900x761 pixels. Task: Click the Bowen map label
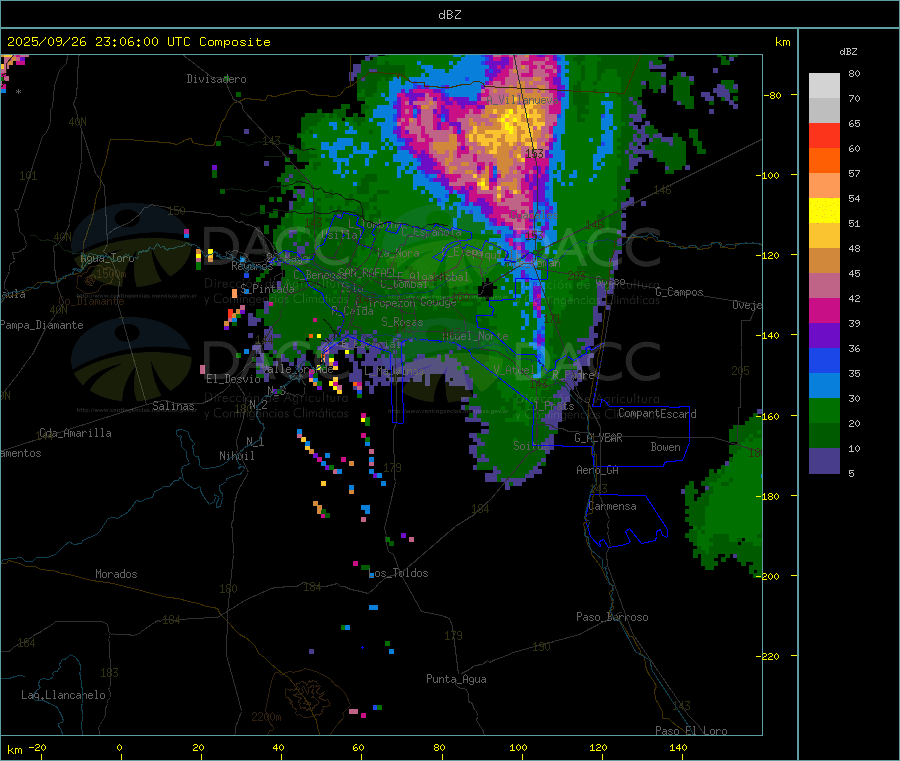(x=665, y=447)
